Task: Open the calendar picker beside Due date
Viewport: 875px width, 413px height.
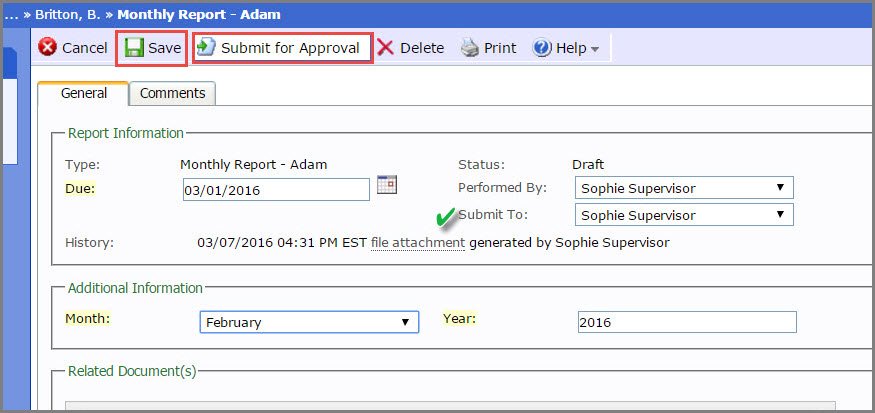Action: [x=387, y=184]
